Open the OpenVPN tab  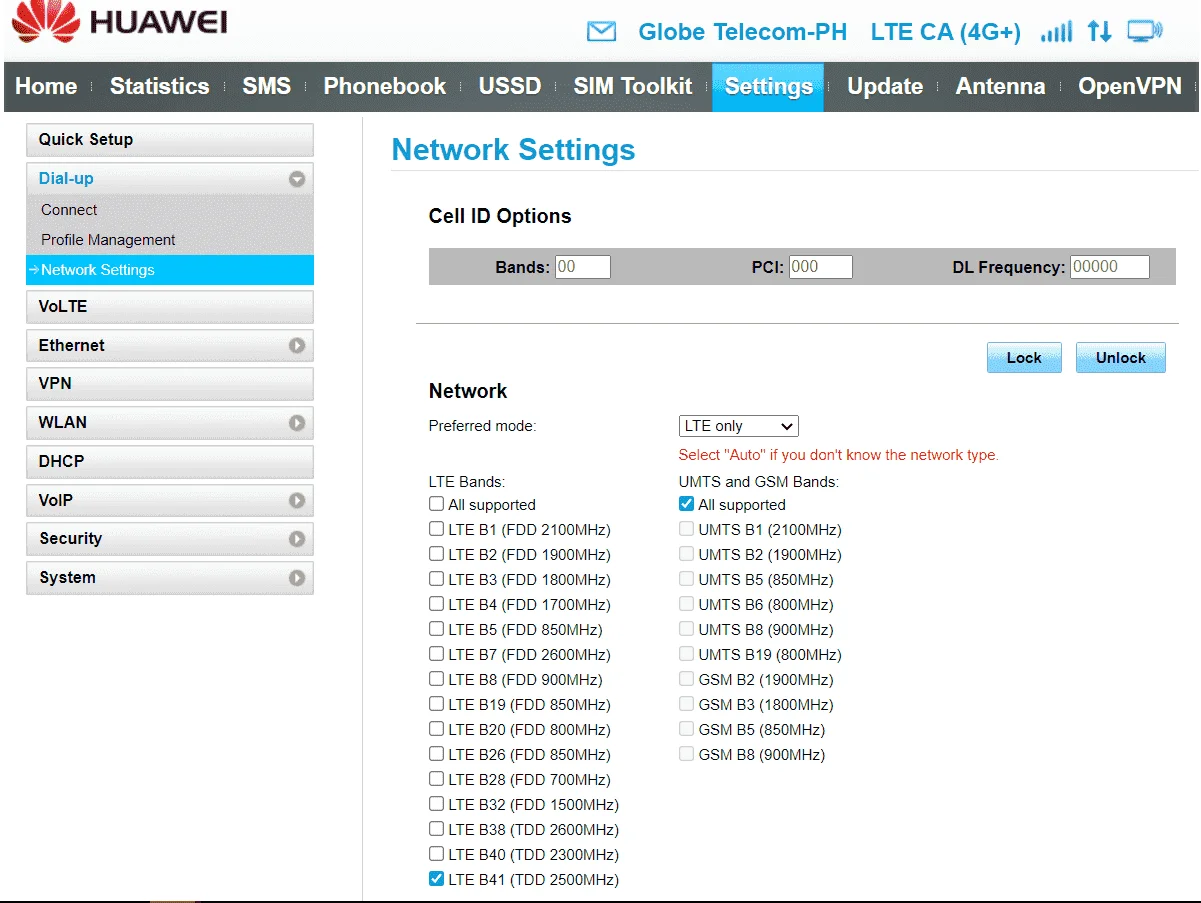[1130, 87]
